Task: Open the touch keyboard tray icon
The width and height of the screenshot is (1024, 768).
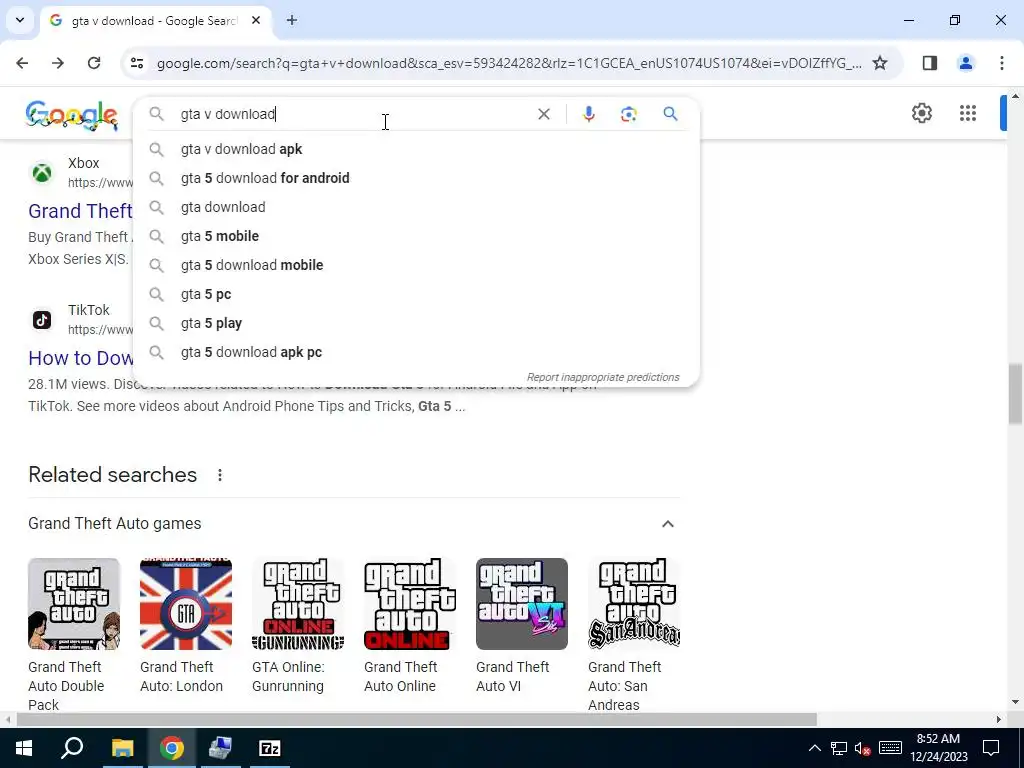Action: click(890, 748)
